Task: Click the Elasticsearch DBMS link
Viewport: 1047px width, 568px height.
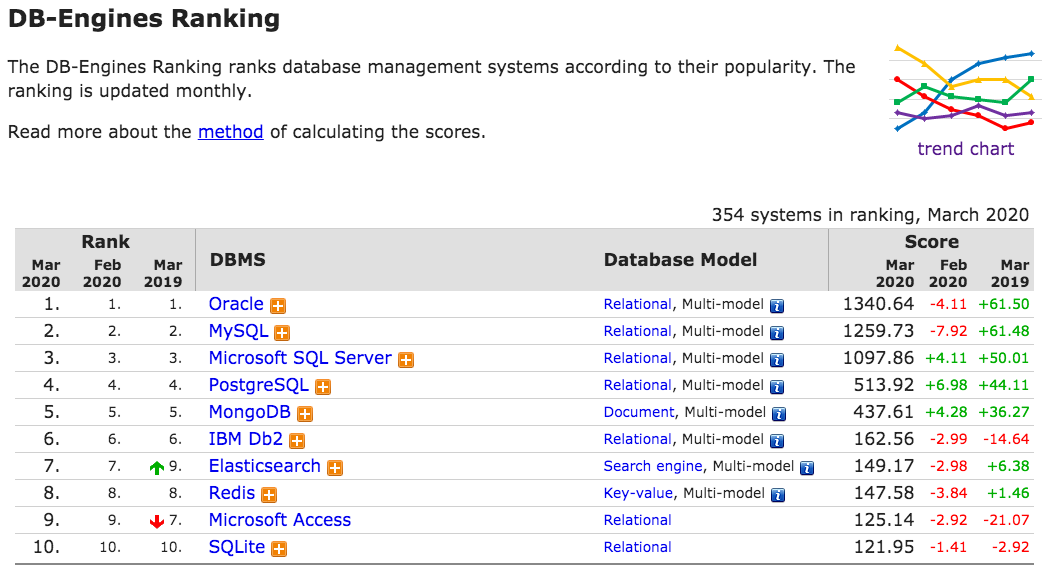Action: tap(265, 466)
